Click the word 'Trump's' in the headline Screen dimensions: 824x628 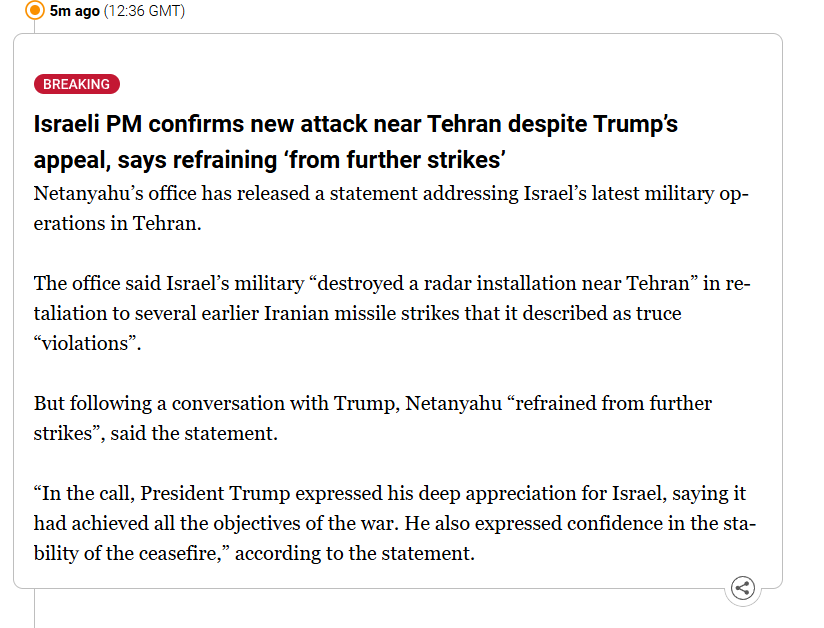pos(636,125)
